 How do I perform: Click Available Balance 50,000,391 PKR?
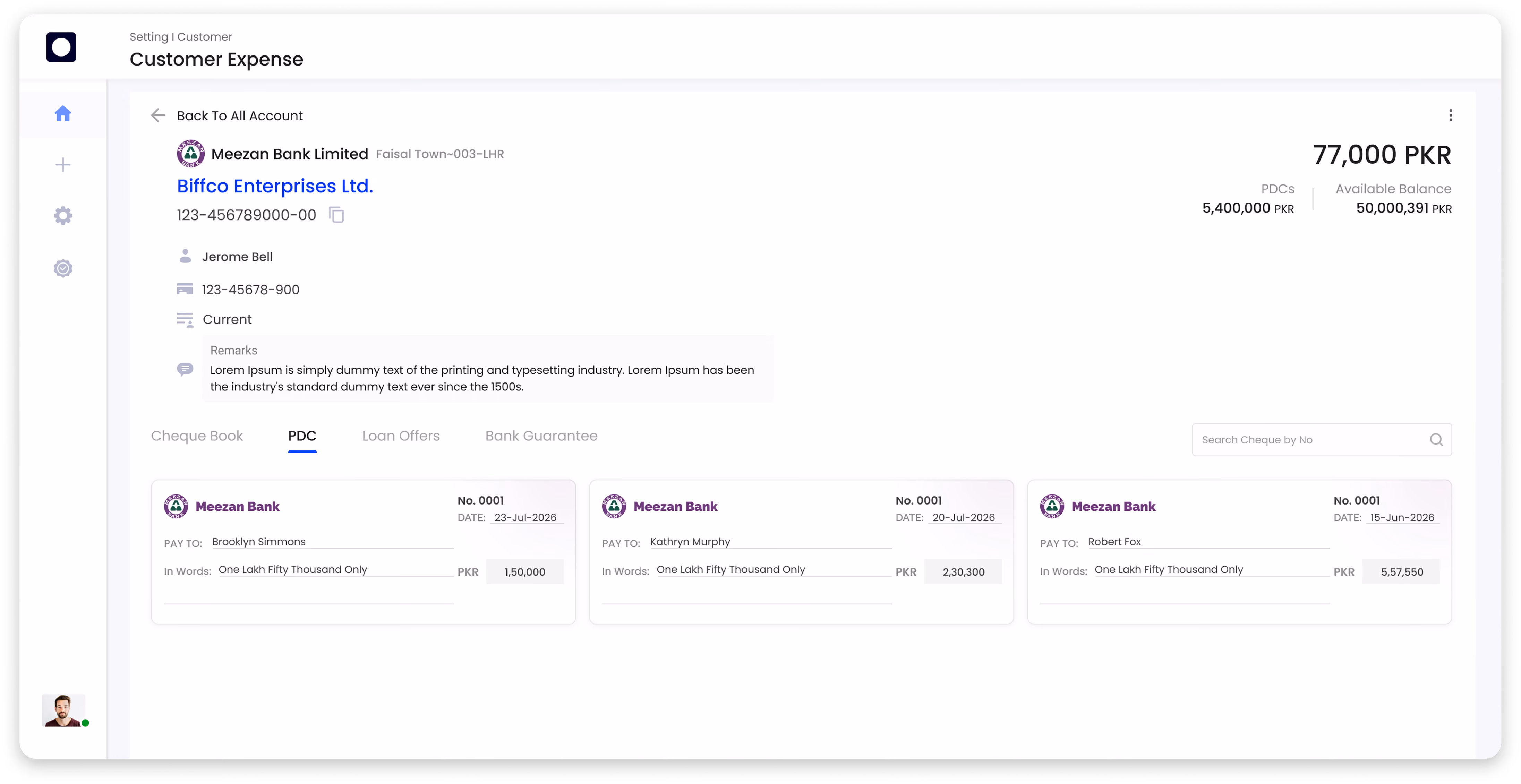click(1403, 208)
